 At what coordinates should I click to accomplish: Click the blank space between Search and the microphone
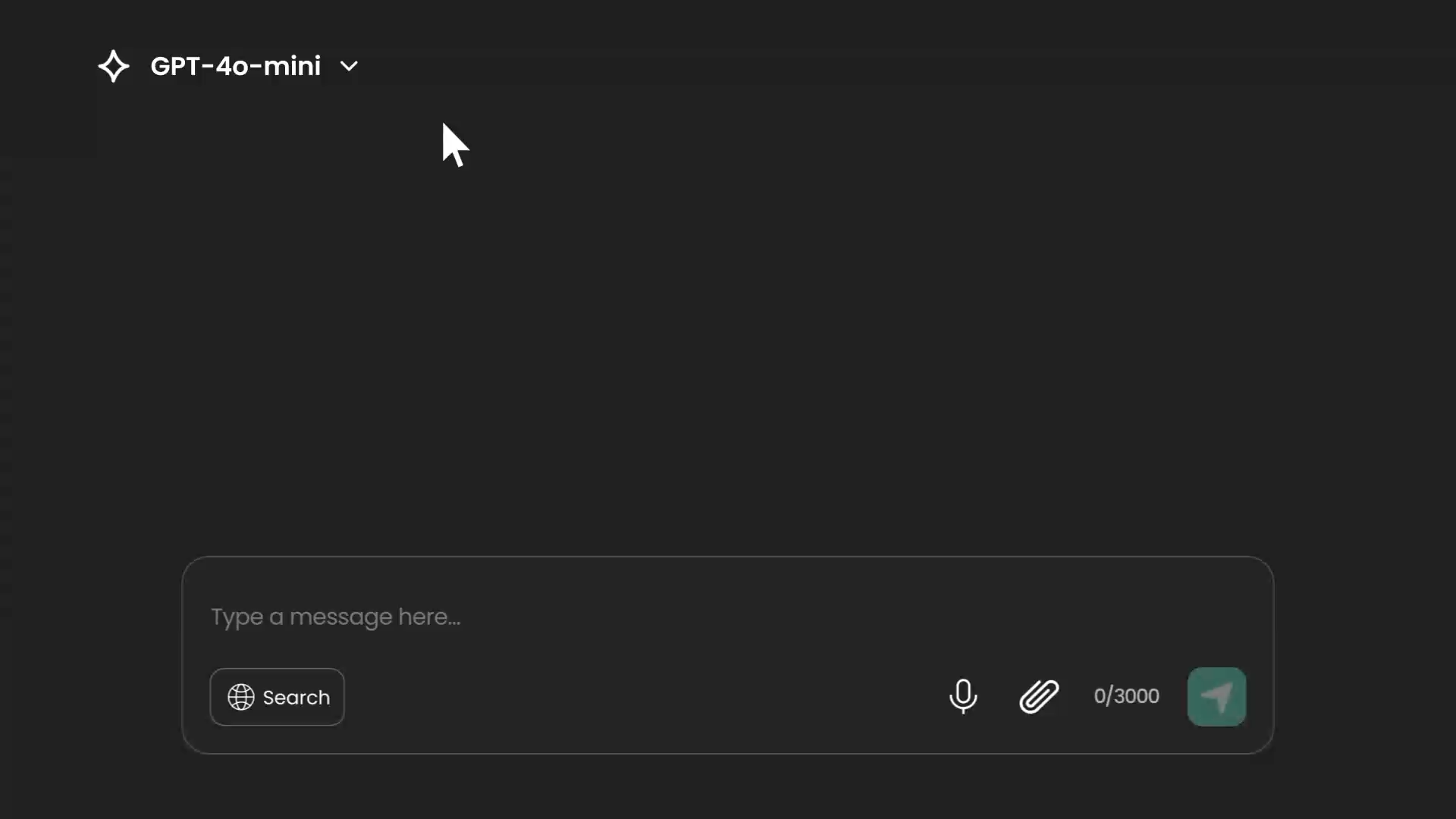(x=645, y=697)
